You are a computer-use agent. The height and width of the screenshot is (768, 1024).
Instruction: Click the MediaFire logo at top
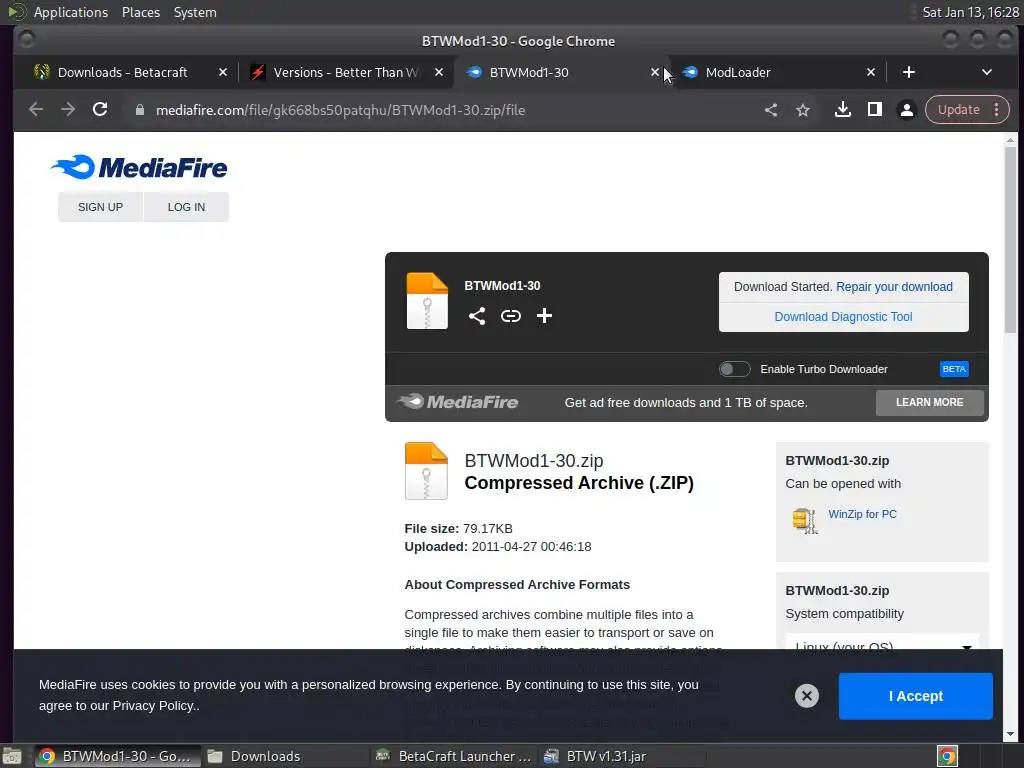pos(139,167)
